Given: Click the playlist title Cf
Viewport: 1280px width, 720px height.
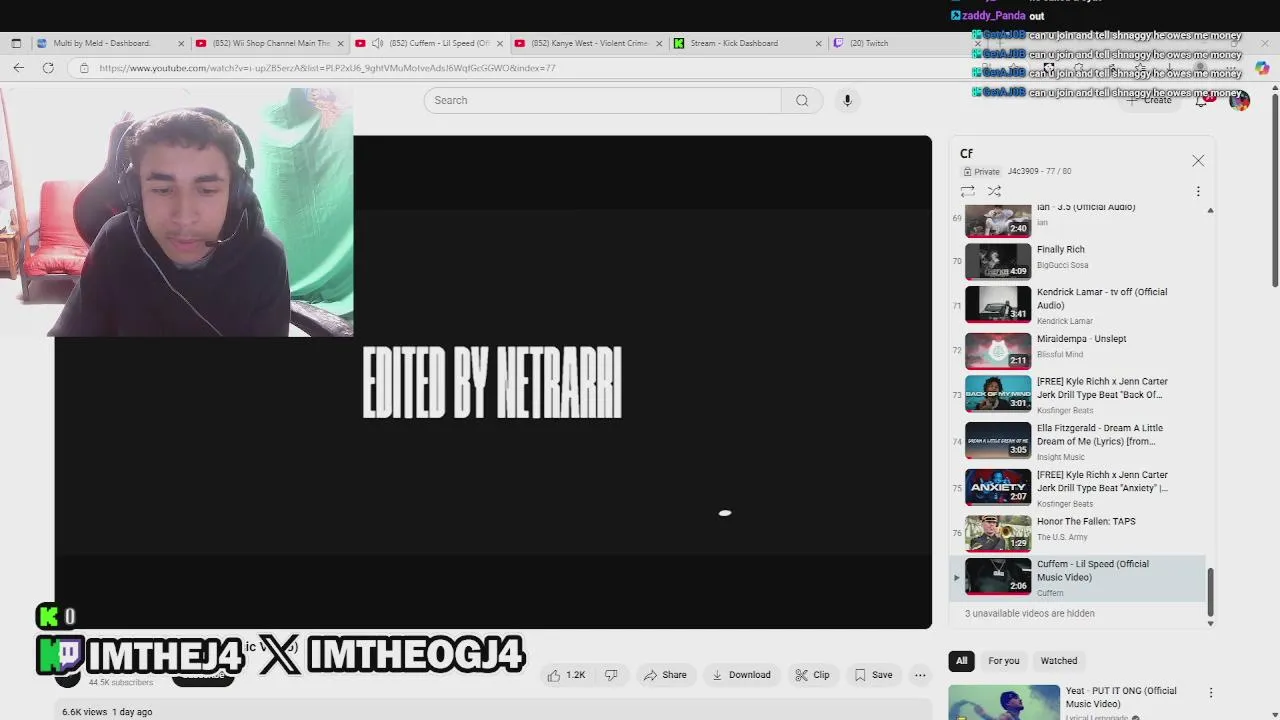Looking at the screenshot, I should [966, 153].
